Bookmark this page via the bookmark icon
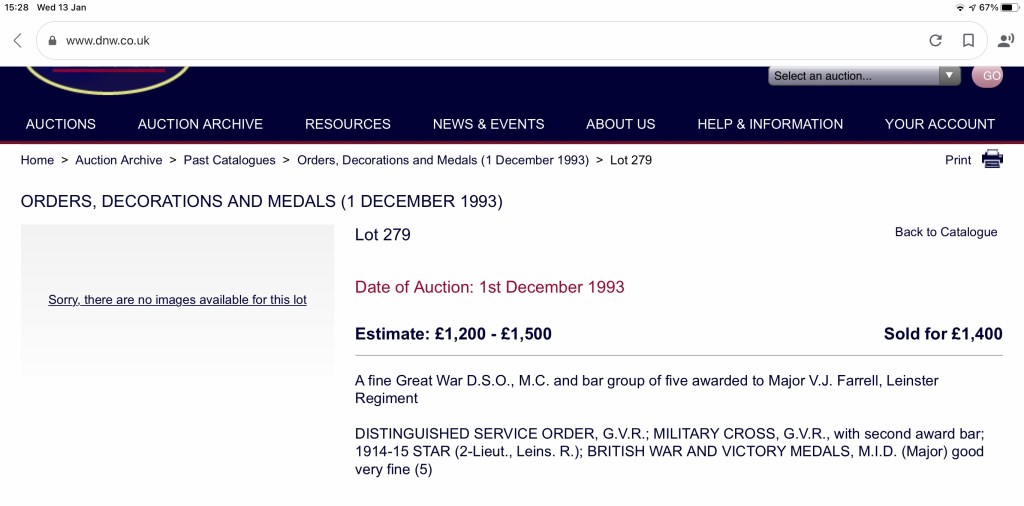The width and height of the screenshot is (1024, 506). (x=968, y=41)
